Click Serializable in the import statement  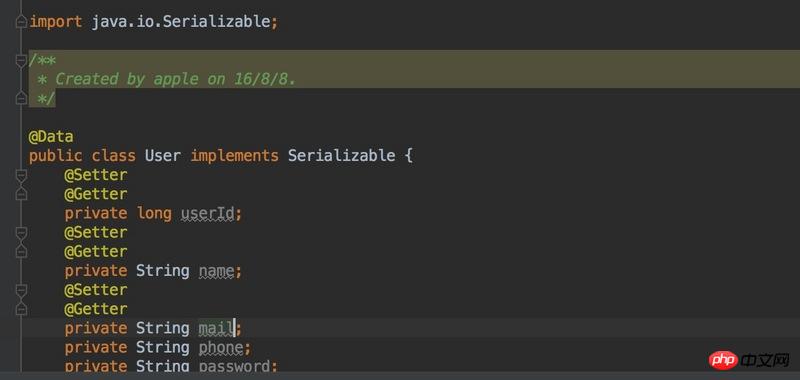click(x=217, y=22)
